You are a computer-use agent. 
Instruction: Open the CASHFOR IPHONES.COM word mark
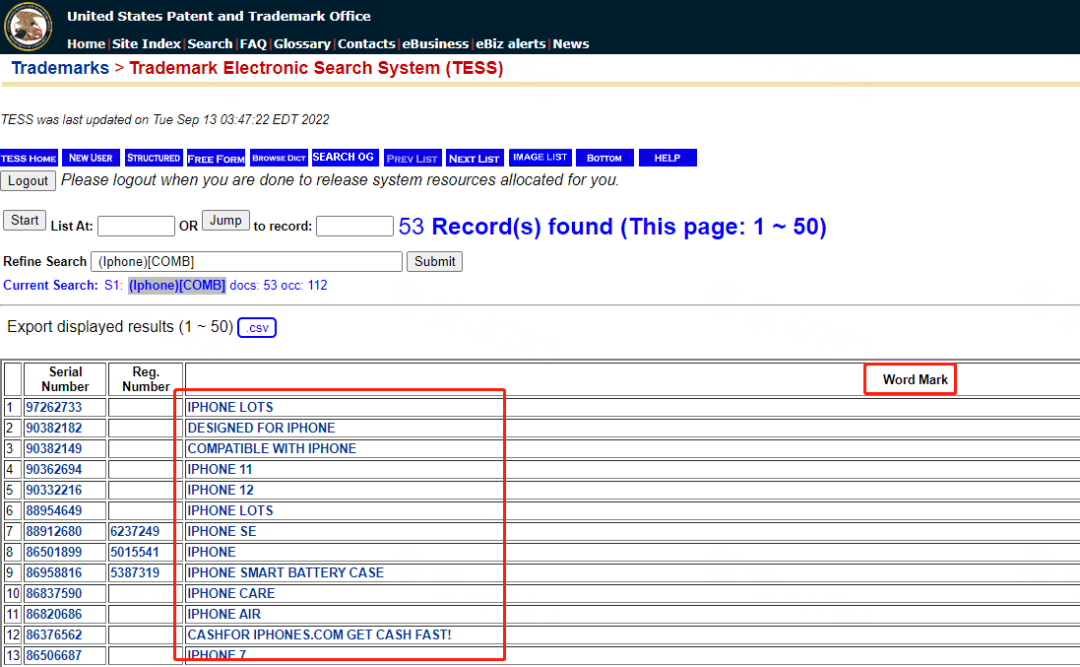tap(319, 635)
